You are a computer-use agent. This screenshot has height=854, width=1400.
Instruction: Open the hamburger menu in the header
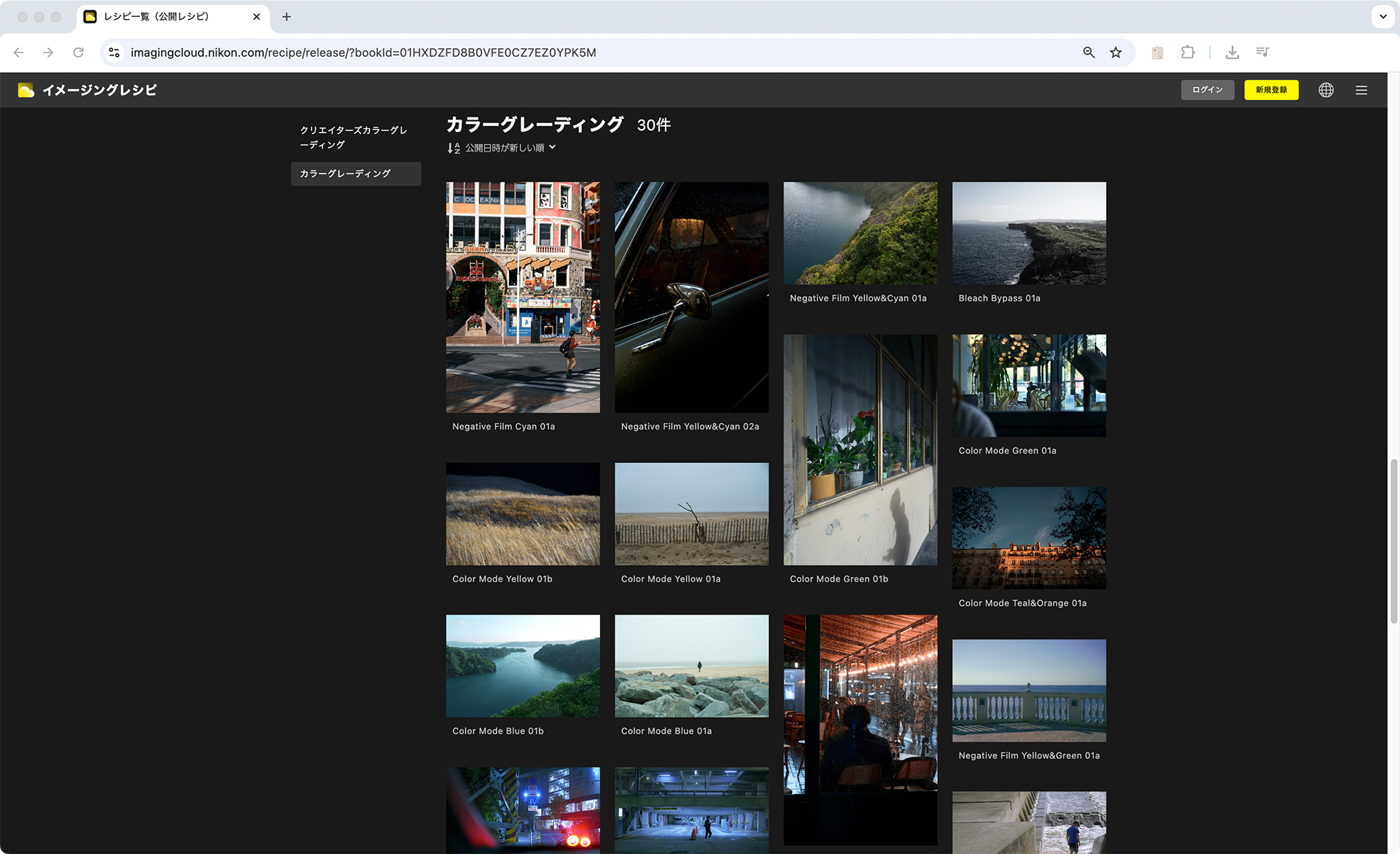(1361, 90)
